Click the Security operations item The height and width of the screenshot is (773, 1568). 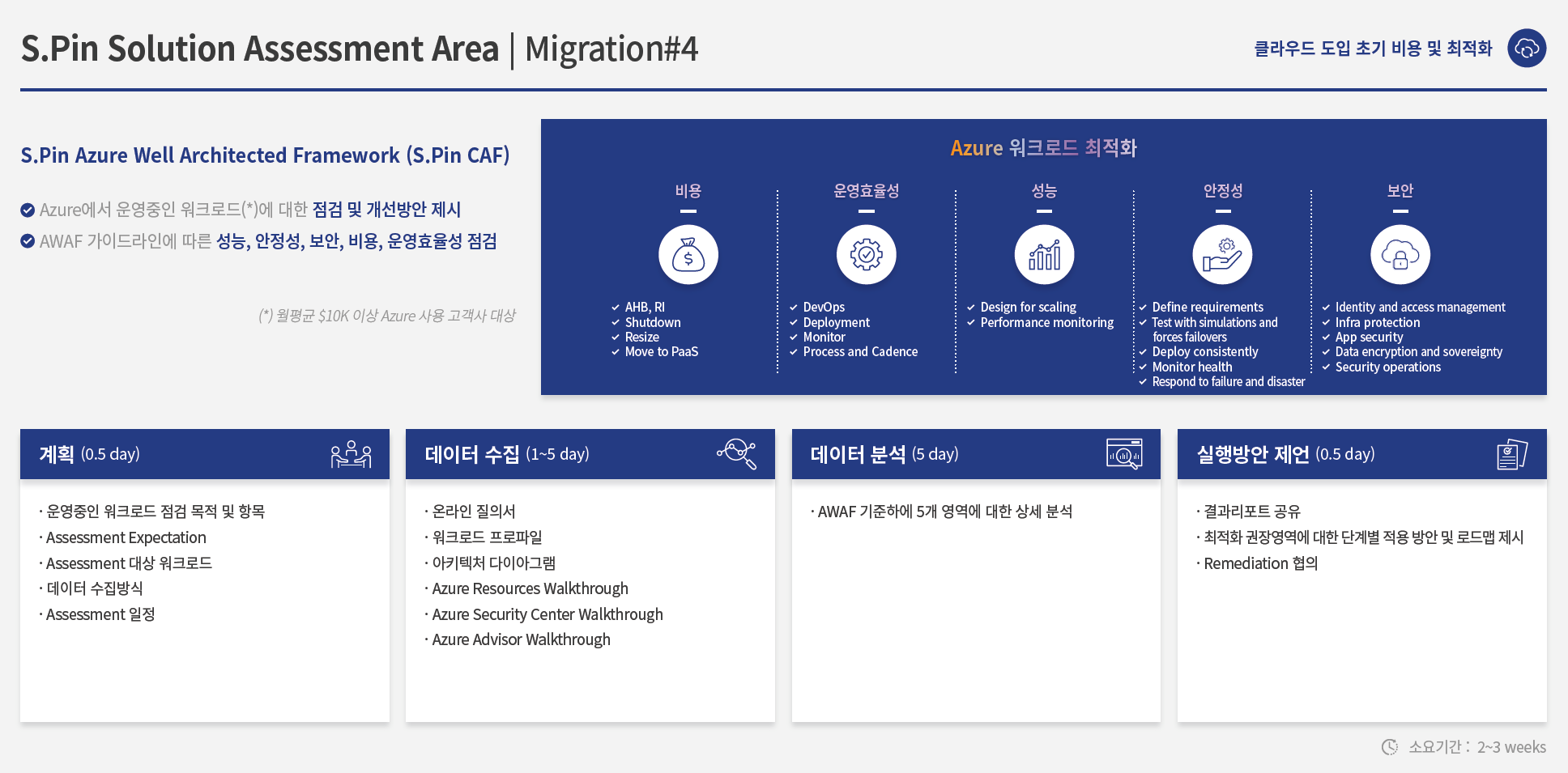(1388, 367)
